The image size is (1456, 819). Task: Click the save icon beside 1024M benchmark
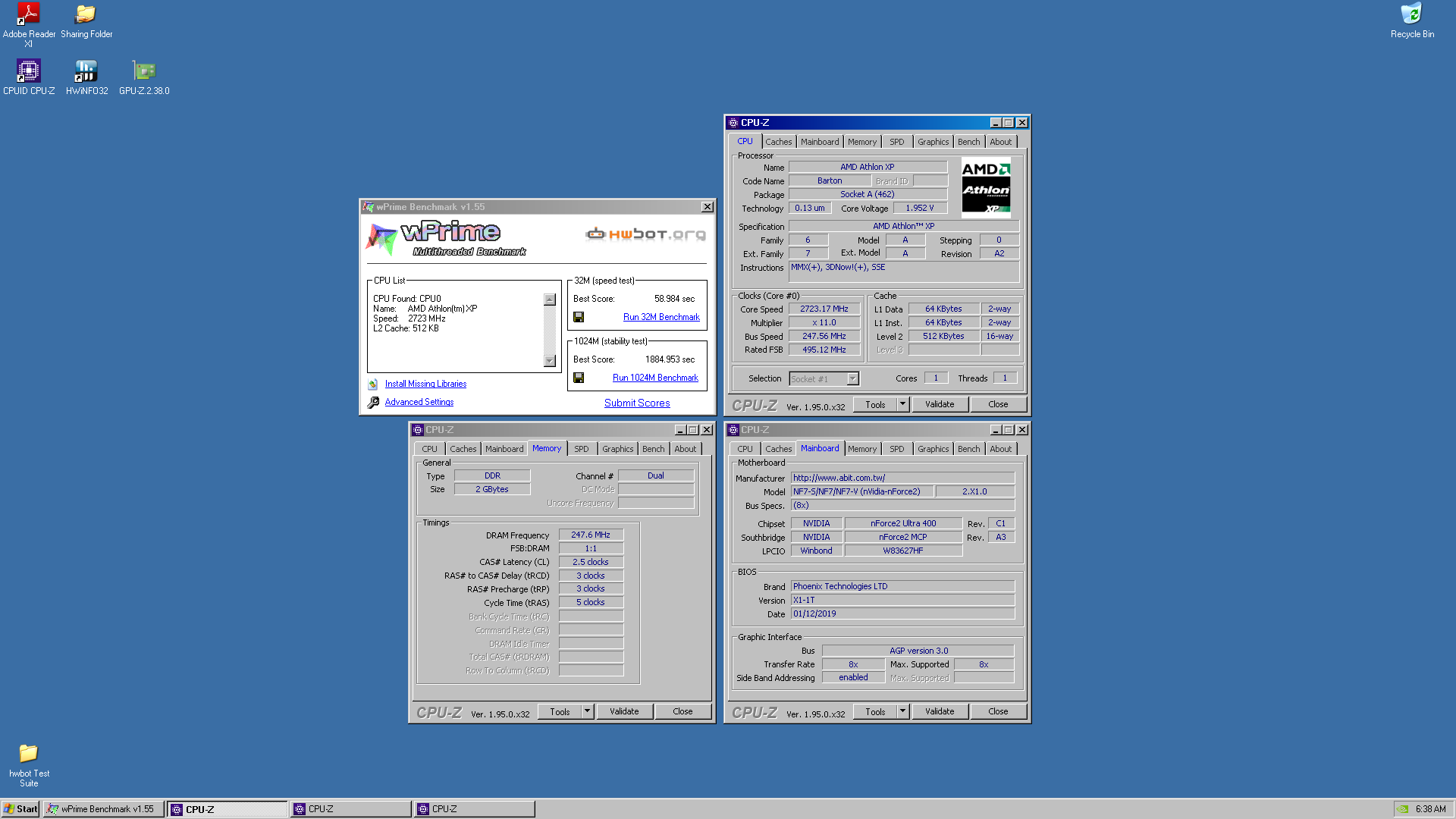coord(579,378)
